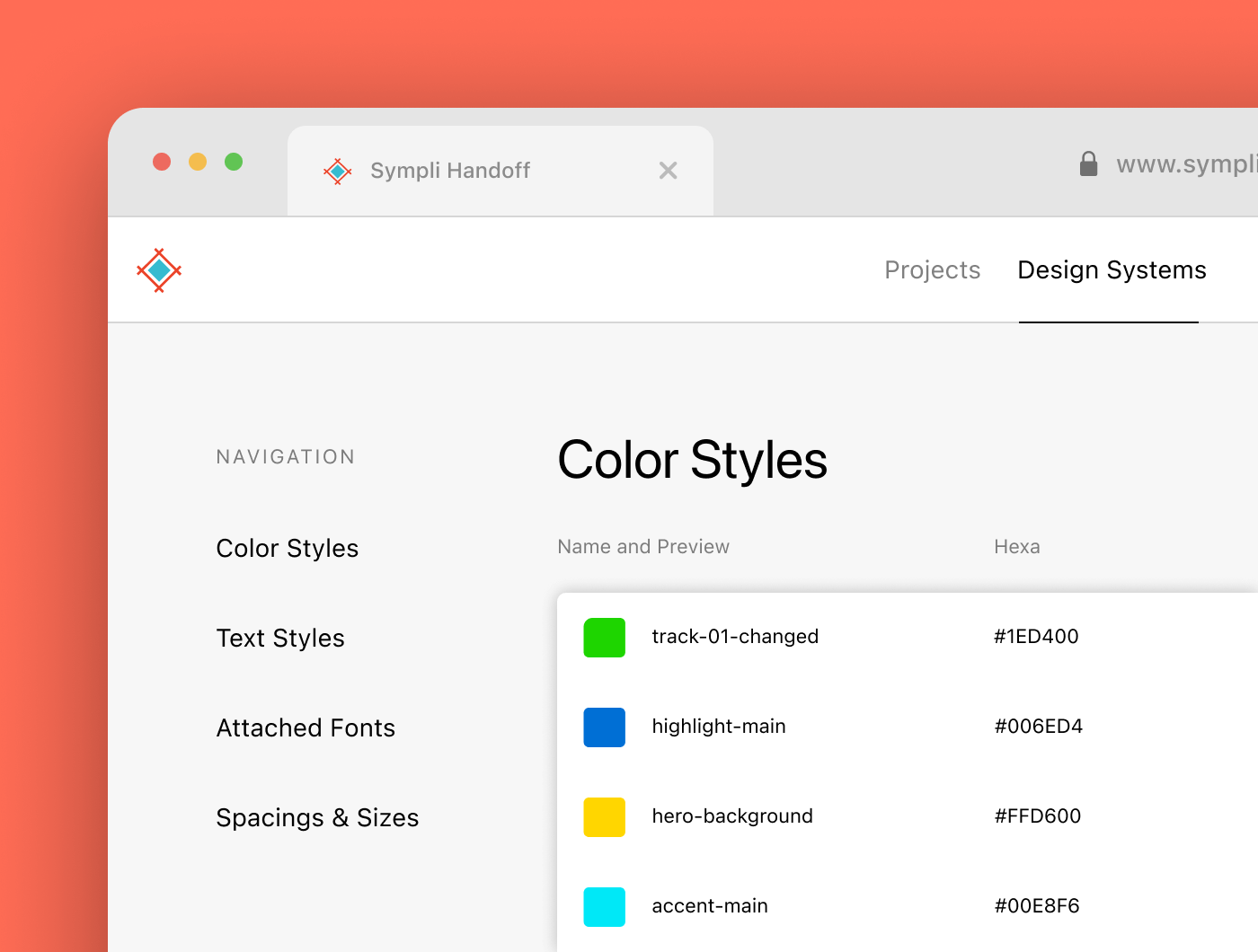Select the Sympli Handoff browser tab
1258x952 pixels.
[x=501, y=171]
